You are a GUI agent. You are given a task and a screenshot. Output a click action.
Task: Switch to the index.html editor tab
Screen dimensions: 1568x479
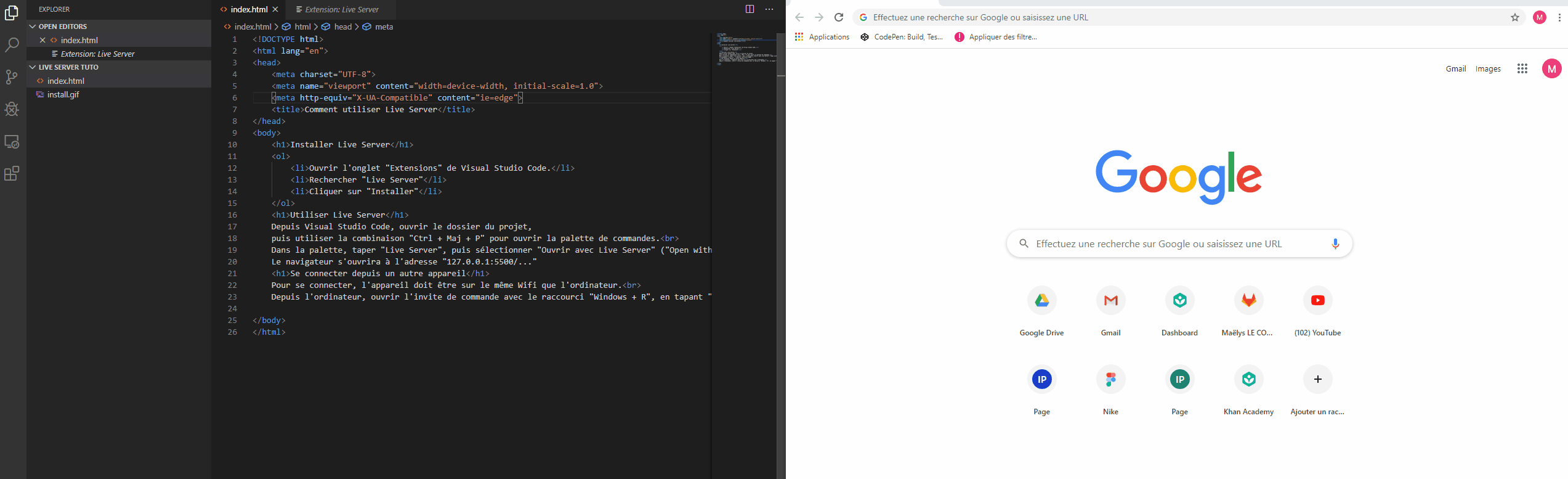pos(249,9)
